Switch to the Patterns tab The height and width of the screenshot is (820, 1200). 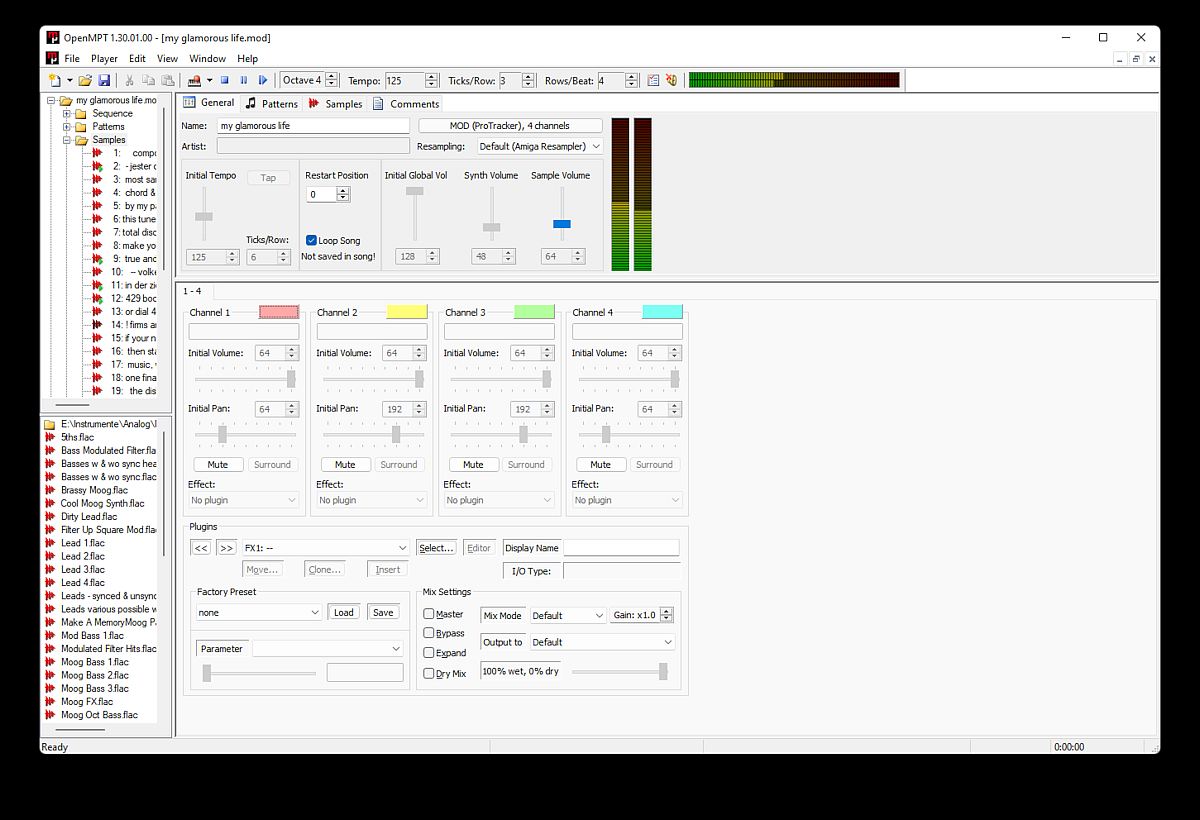click(x=271, y=103)
